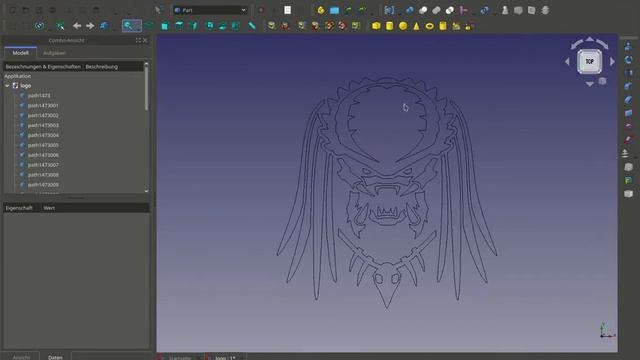Image resolution: width=640 pixels, height=360 pixels.
Task: Click the first Part tool in right sidebar
Action: 628,47
